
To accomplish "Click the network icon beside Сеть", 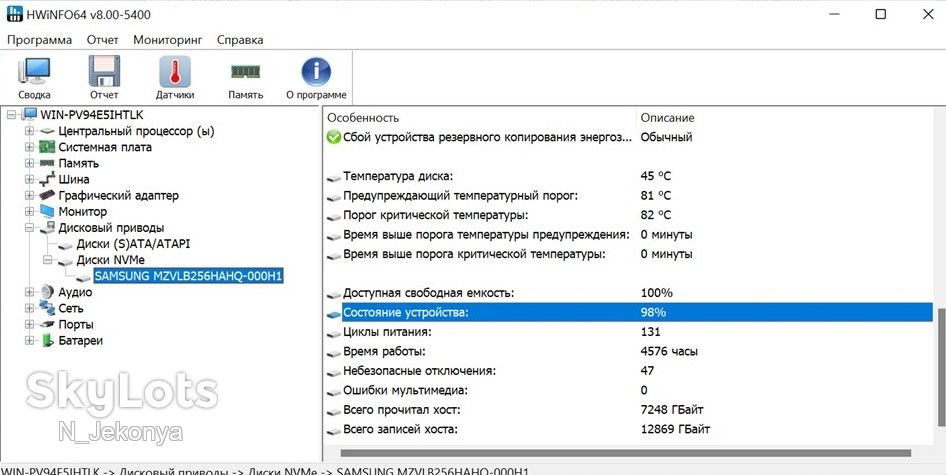I will (x=47, y=308).
